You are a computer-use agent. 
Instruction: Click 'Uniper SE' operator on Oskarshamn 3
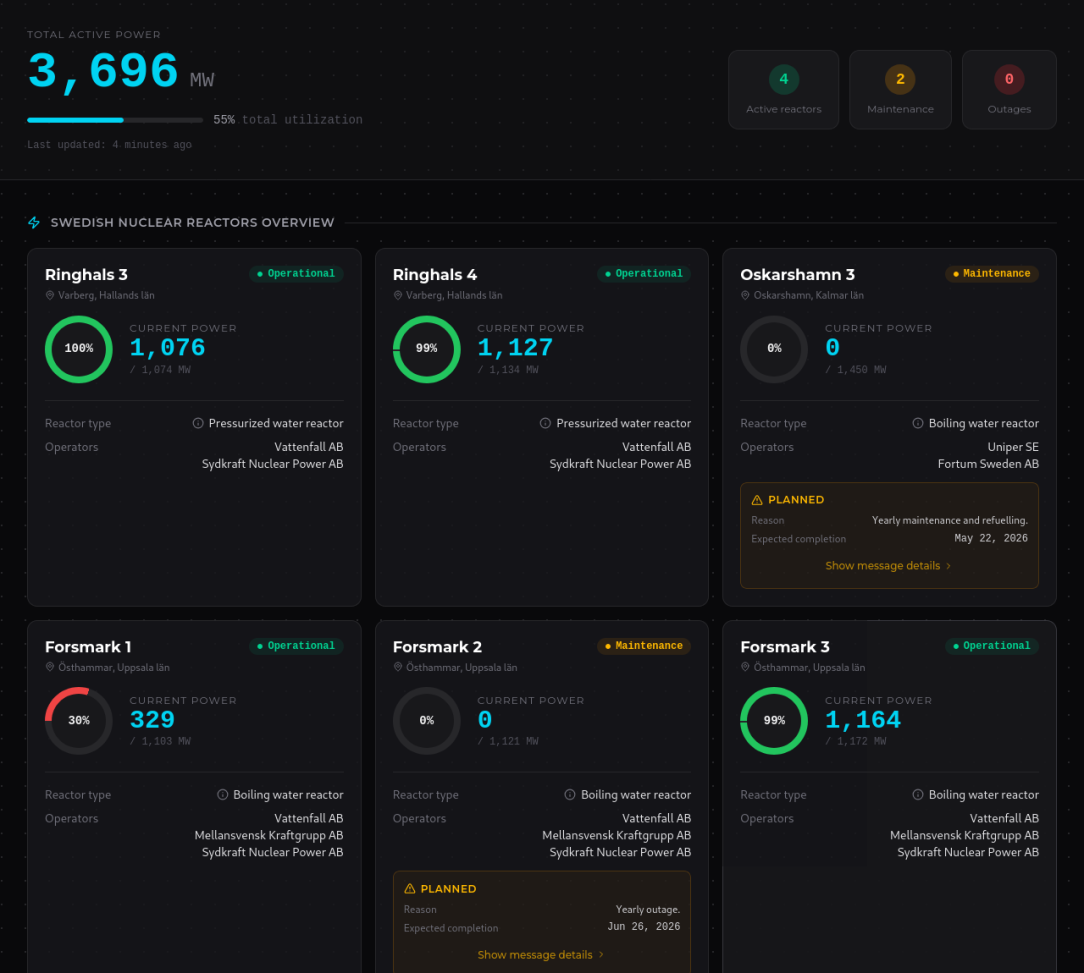pyautogui.click(x=1013, y=447)
